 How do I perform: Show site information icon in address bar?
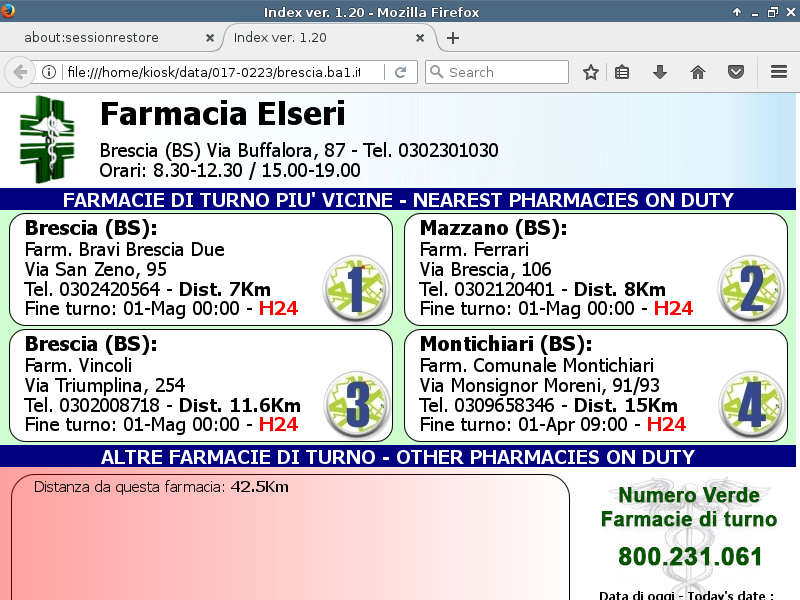(48, 72)
